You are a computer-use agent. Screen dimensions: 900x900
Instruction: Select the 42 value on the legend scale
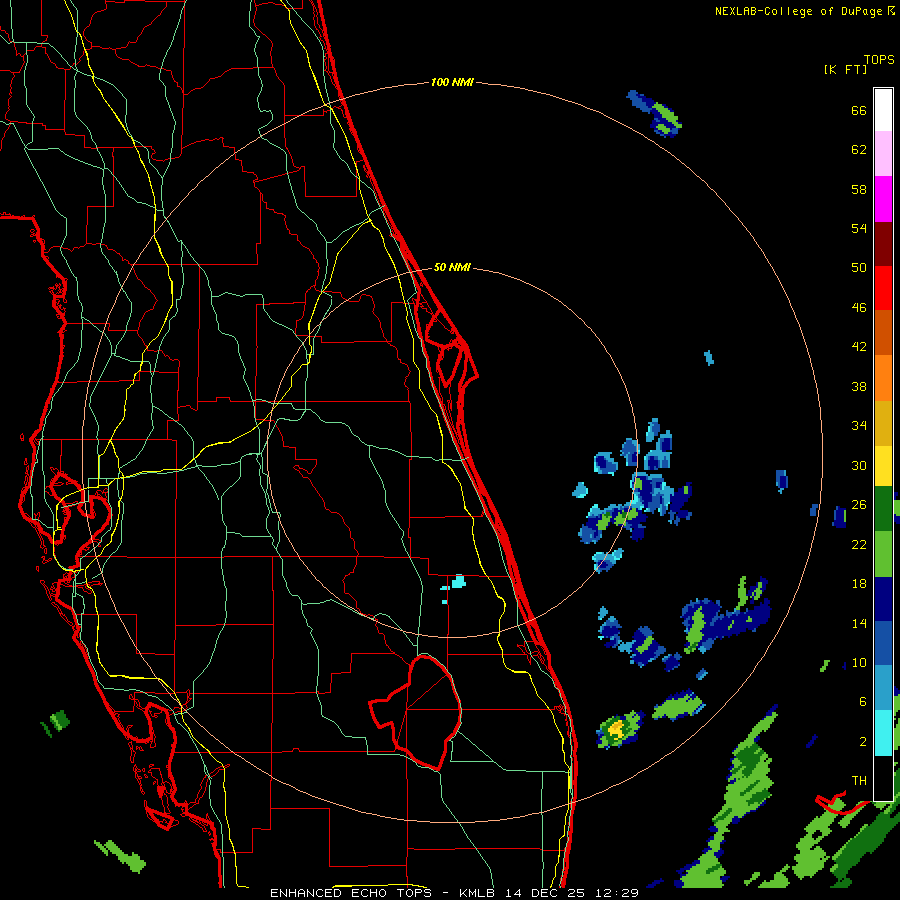[859, 347]
